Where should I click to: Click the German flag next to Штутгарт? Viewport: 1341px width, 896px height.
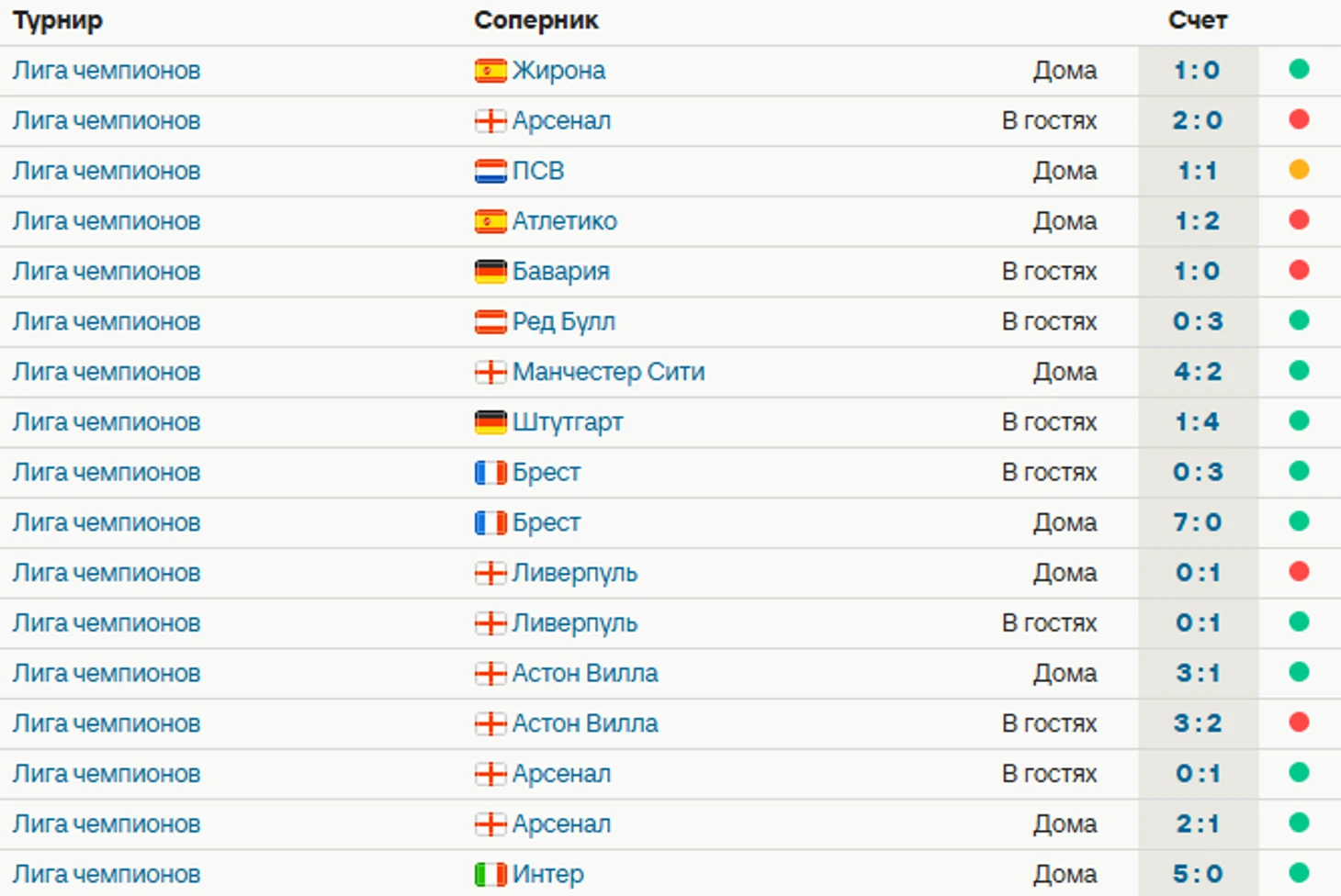[x=490, y=422]
